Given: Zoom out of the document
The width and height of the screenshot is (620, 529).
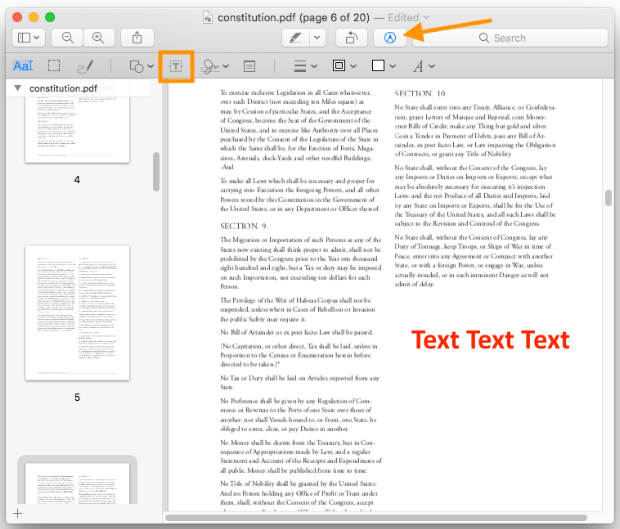Looking at the screenshot, I should 68,38.
